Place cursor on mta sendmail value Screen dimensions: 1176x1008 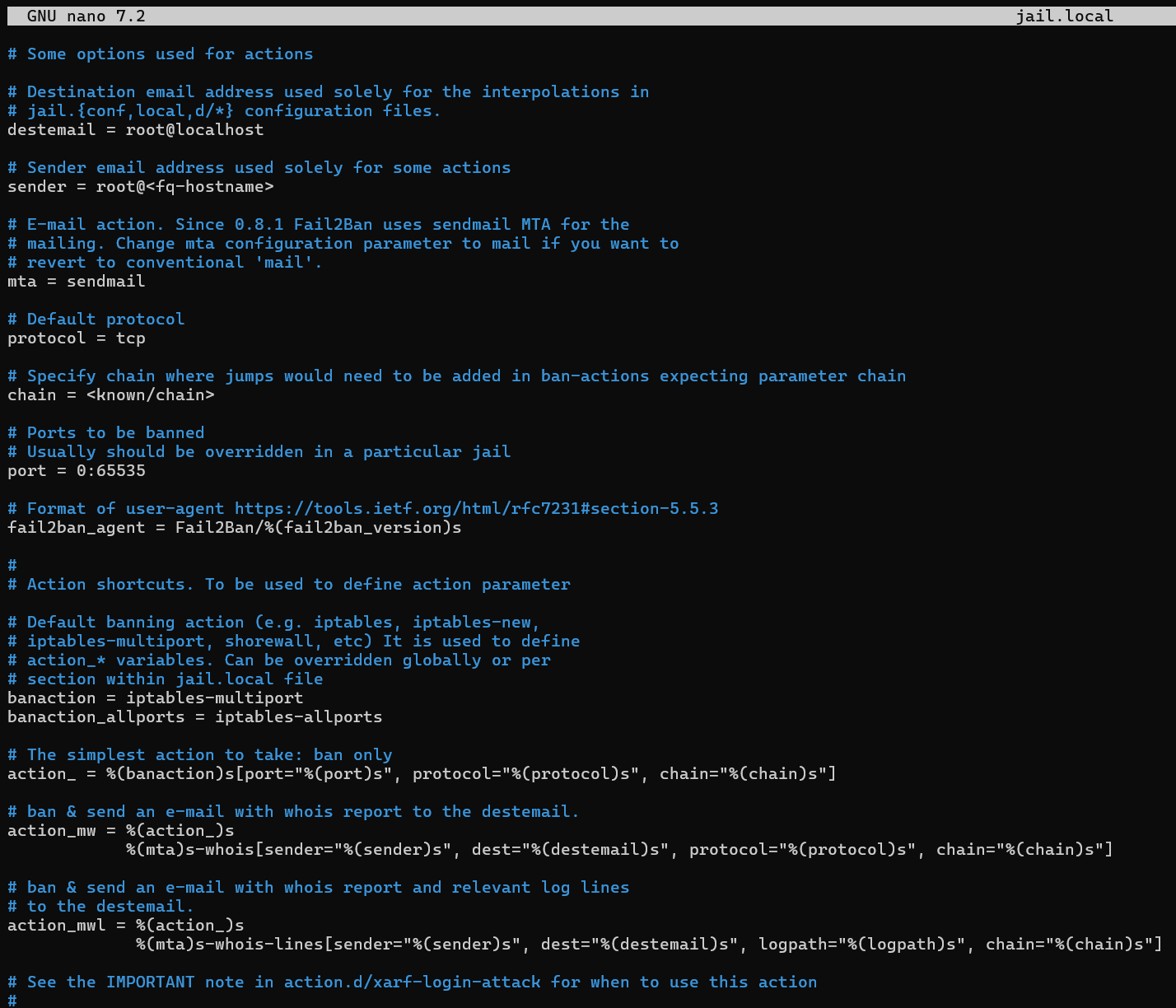coord(105,282)
